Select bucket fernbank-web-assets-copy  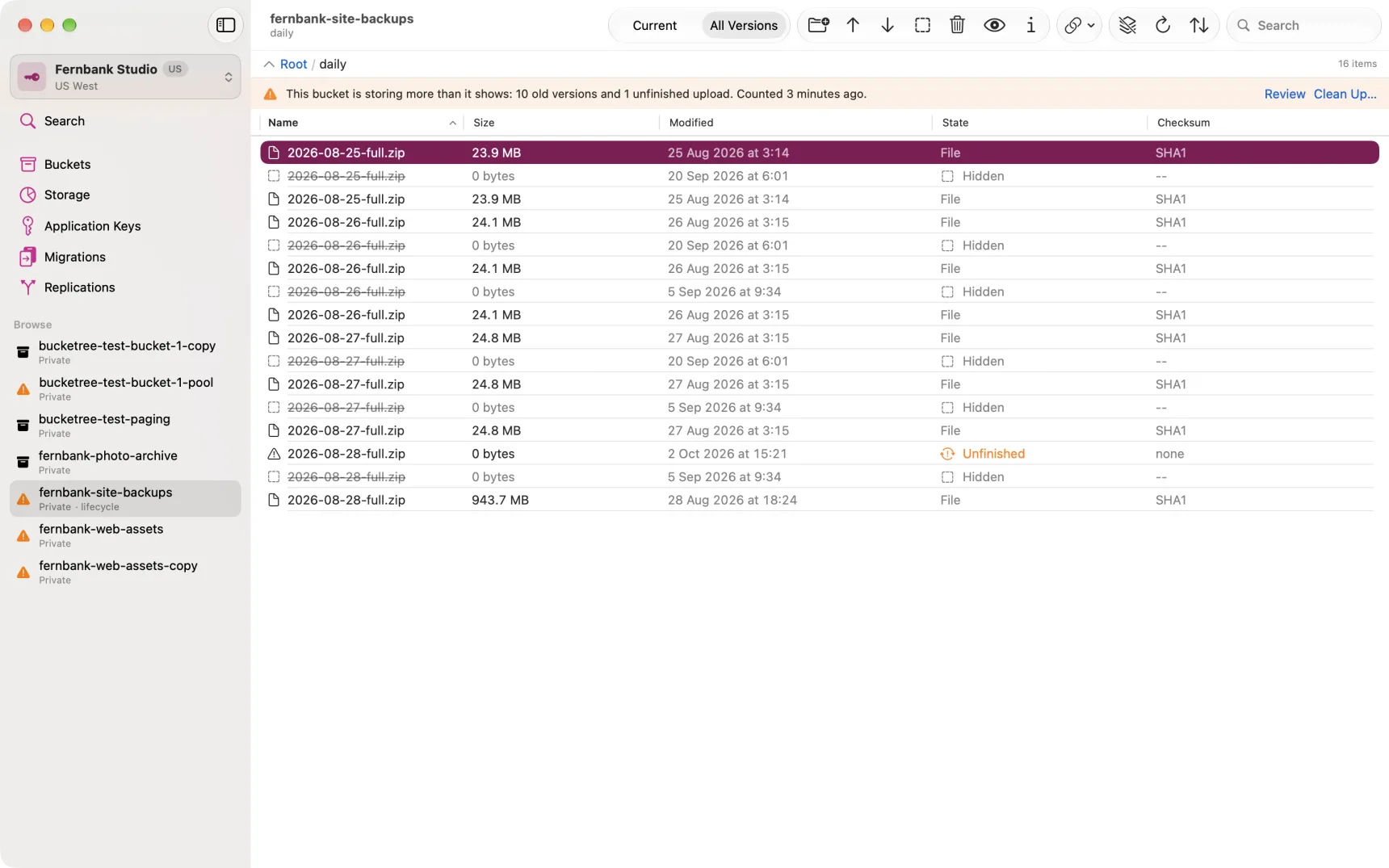point(125,572)
